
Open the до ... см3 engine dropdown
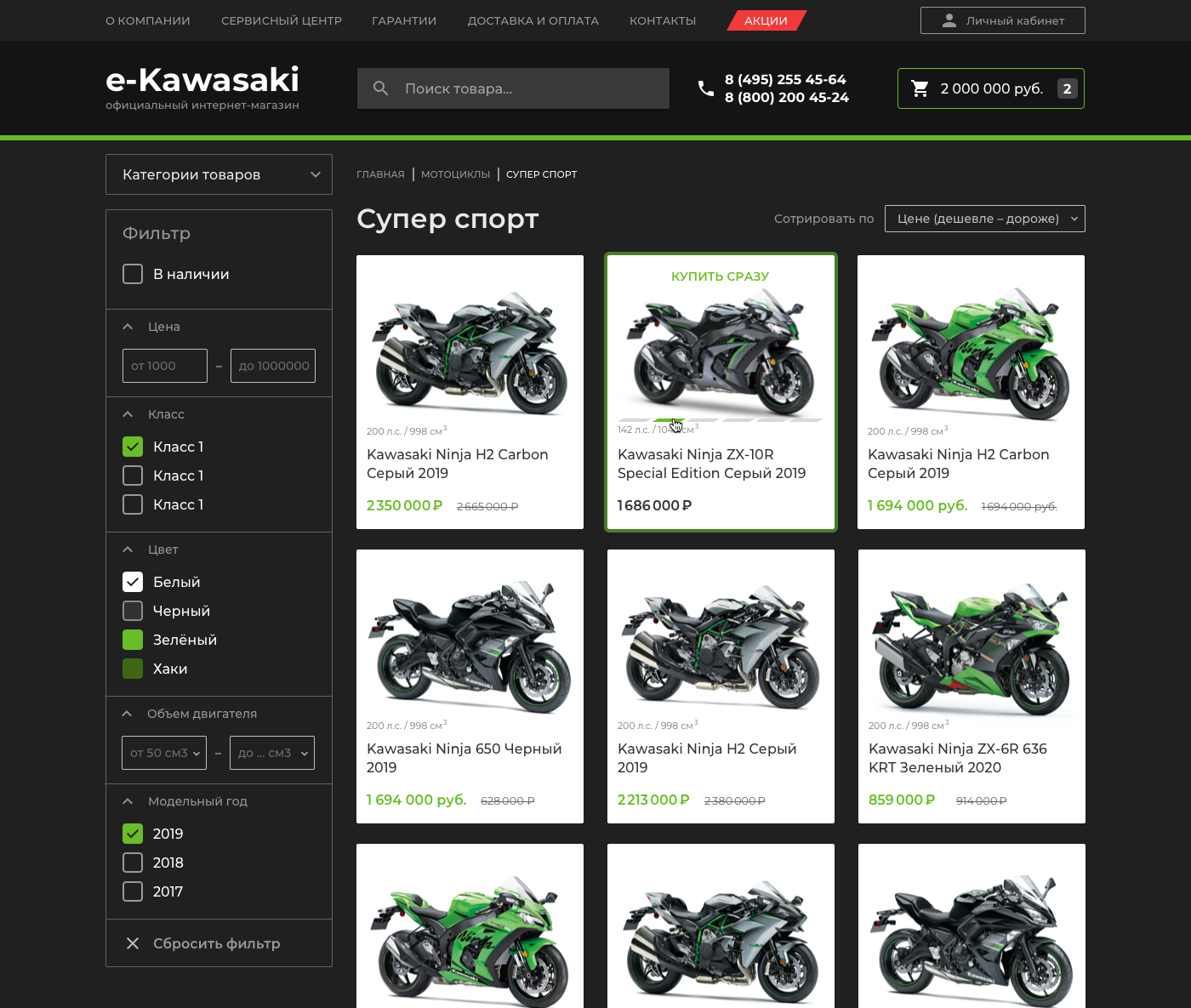(272, 753)
